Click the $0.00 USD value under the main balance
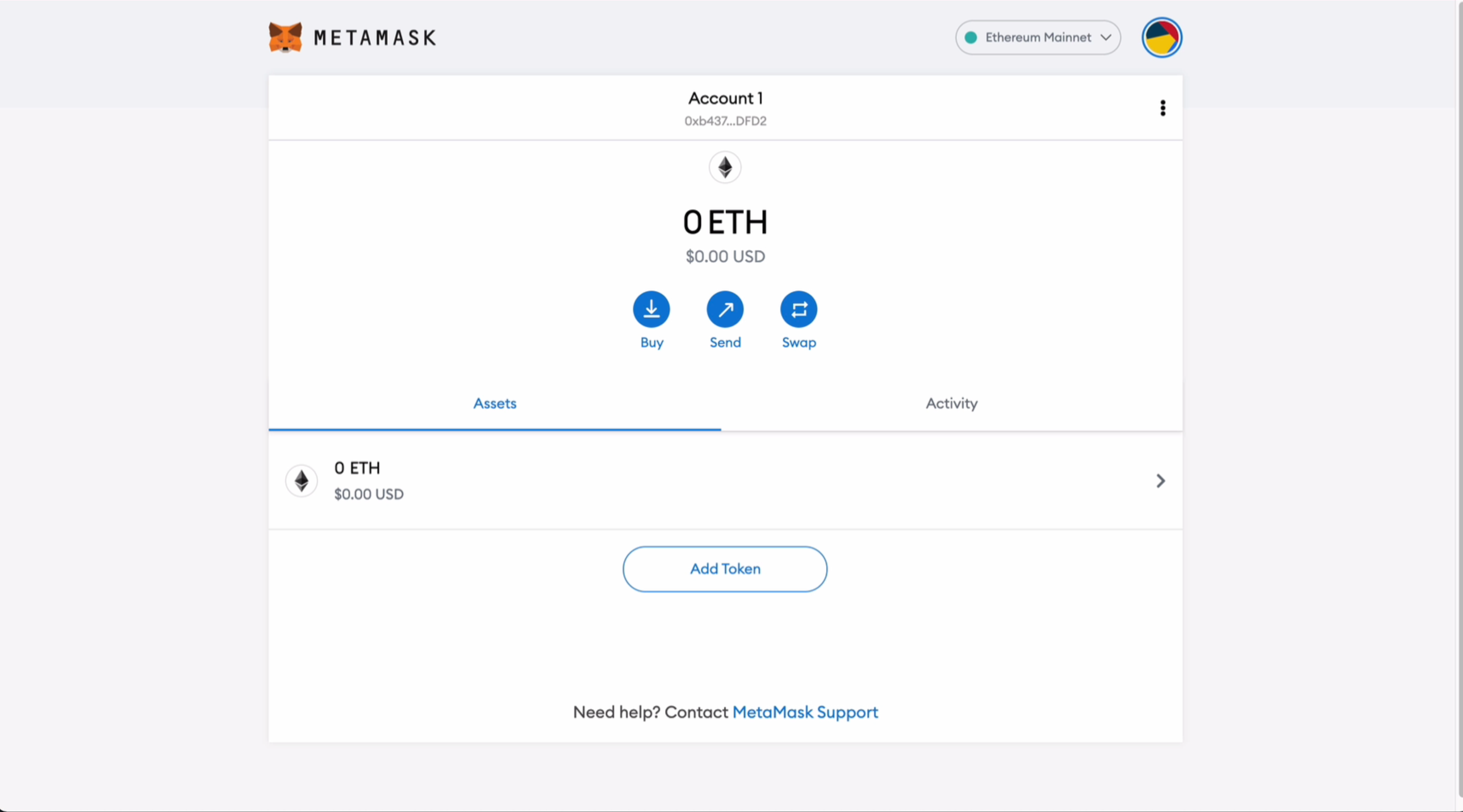The height and width of the screenshot is (812, 1463). [725, 257]
